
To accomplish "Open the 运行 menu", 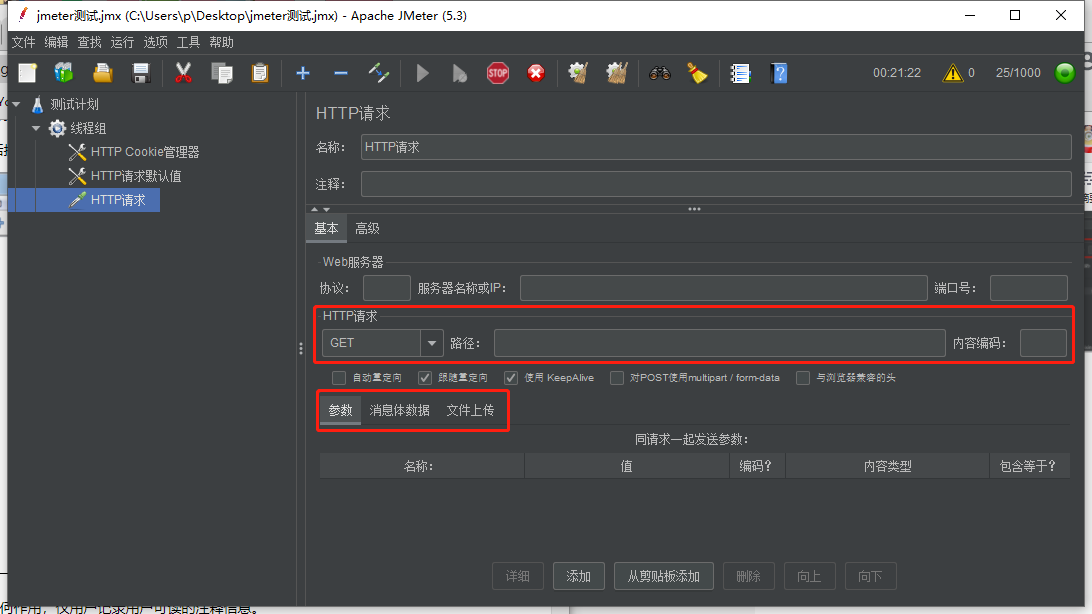I will click(122, 42).
